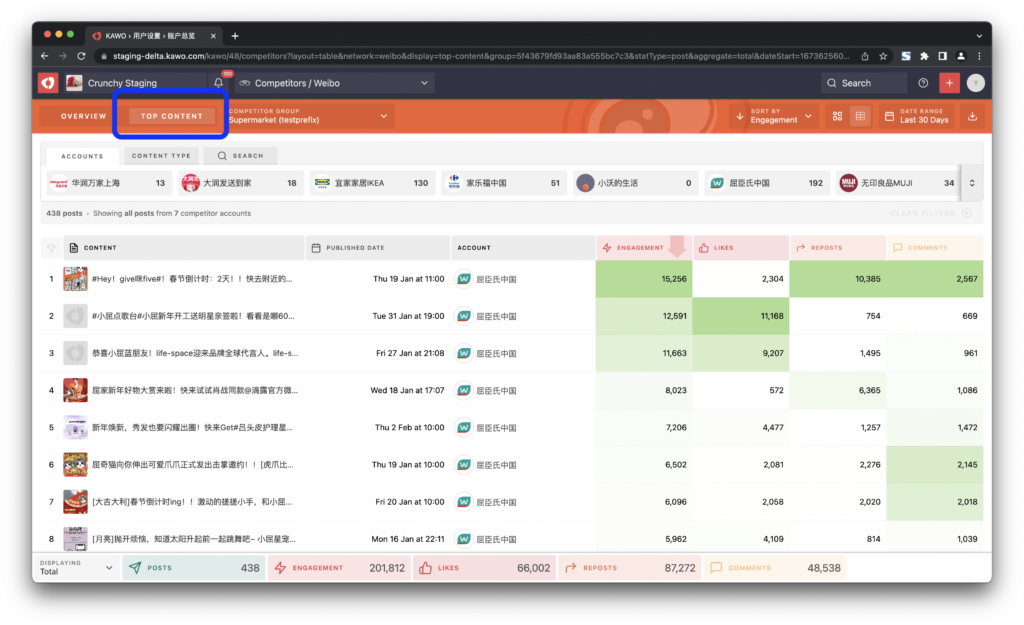
Task: Reload the browser page
Action: click(x=81, y=56)
